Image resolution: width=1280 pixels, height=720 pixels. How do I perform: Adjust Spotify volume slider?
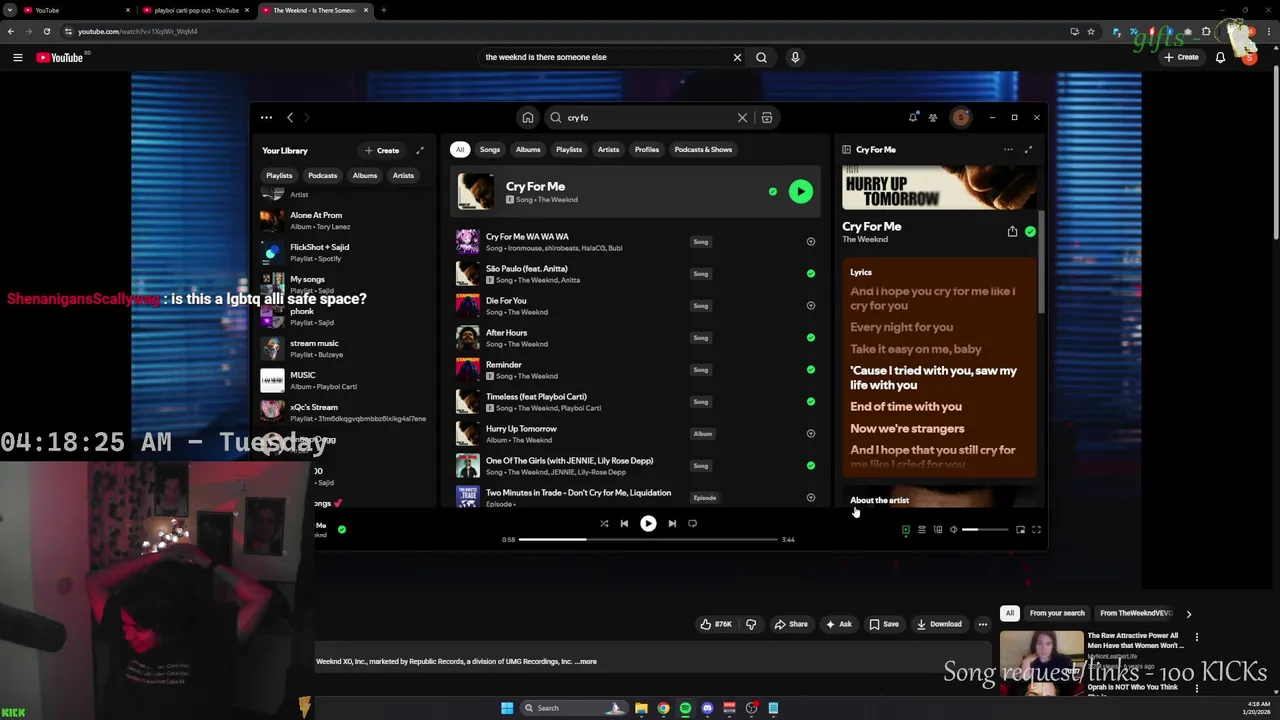pos(985,530)
